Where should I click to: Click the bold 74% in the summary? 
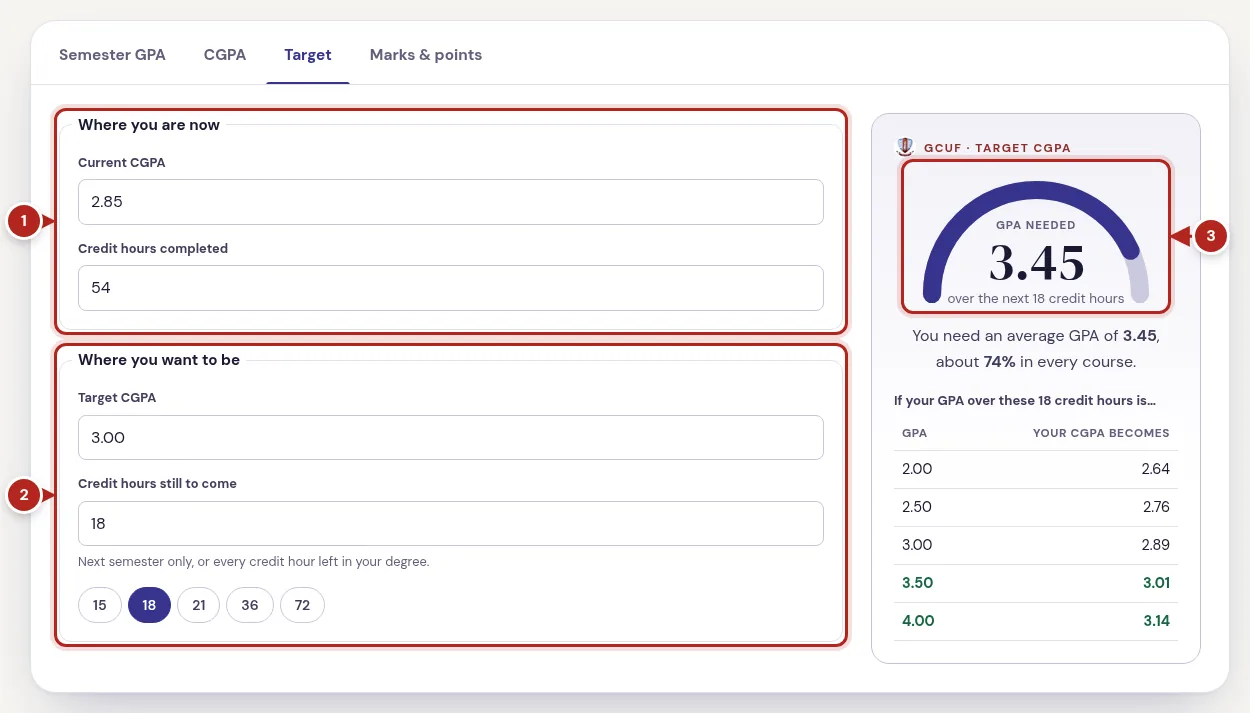click(1000, 362)
